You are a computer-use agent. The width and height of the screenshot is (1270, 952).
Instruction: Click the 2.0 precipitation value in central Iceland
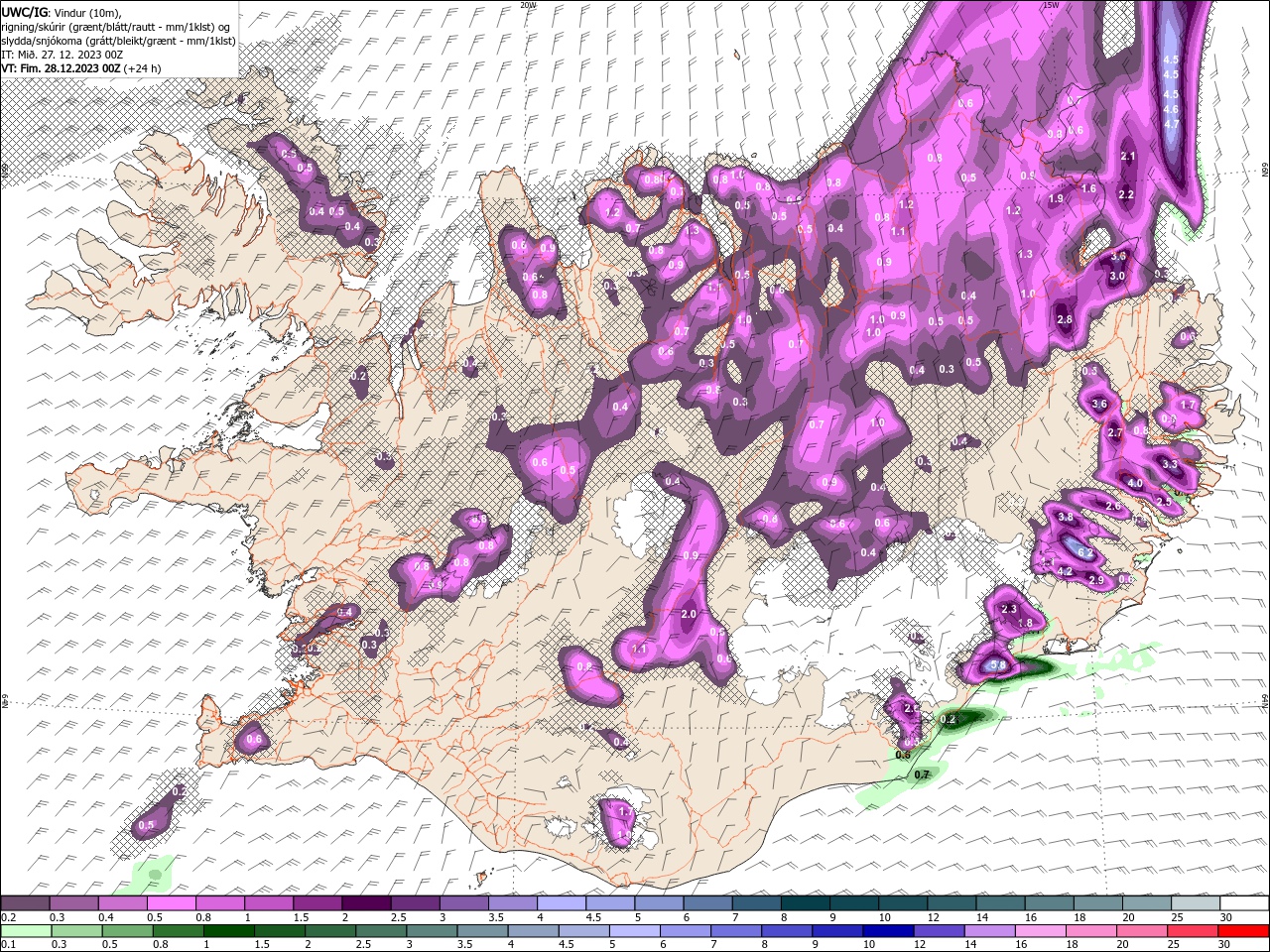(x=689, y=614)
